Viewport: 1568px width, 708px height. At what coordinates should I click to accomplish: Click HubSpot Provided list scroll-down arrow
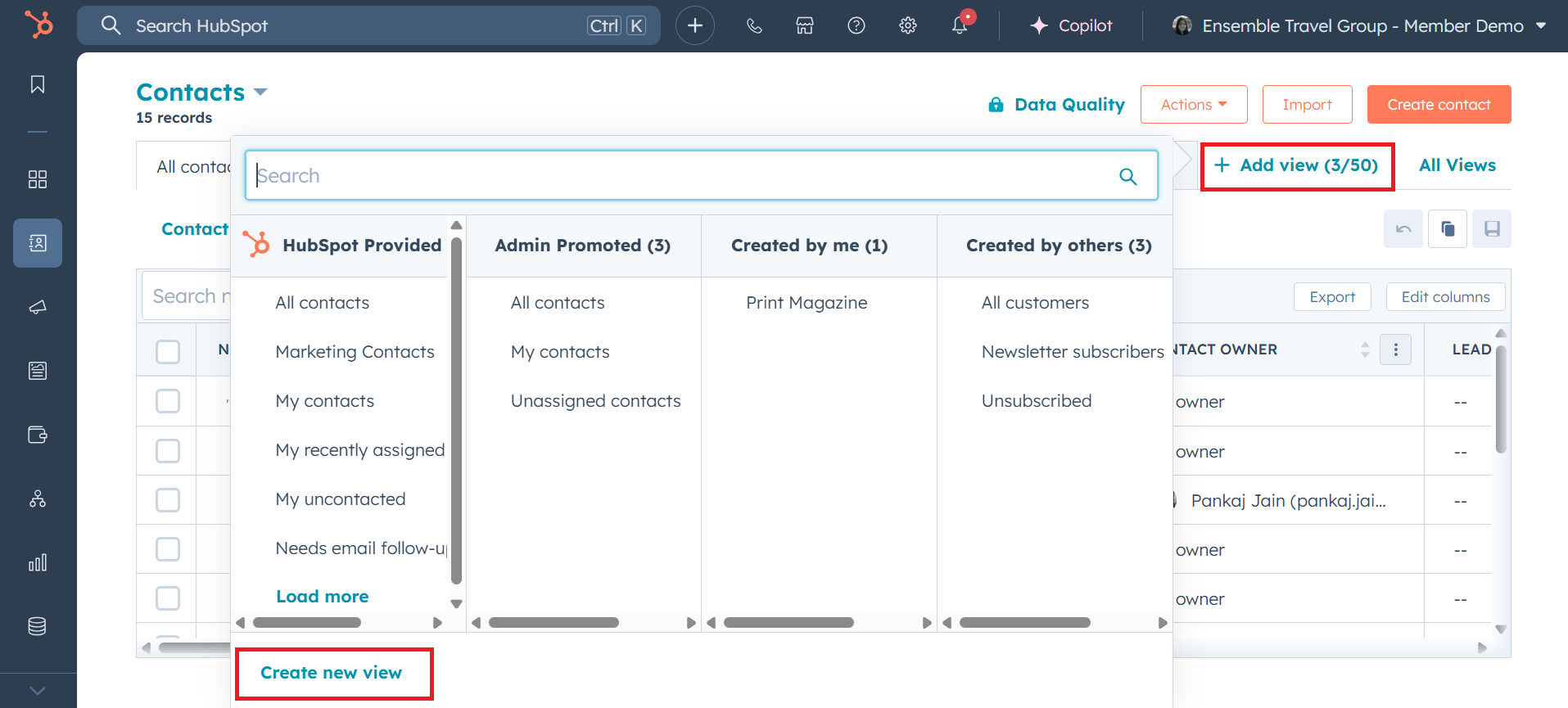coord(457,604)
